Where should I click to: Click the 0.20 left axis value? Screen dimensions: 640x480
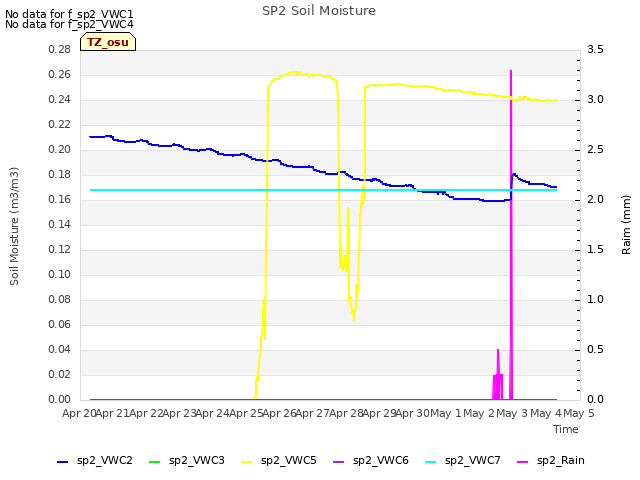tap(60, 150)
